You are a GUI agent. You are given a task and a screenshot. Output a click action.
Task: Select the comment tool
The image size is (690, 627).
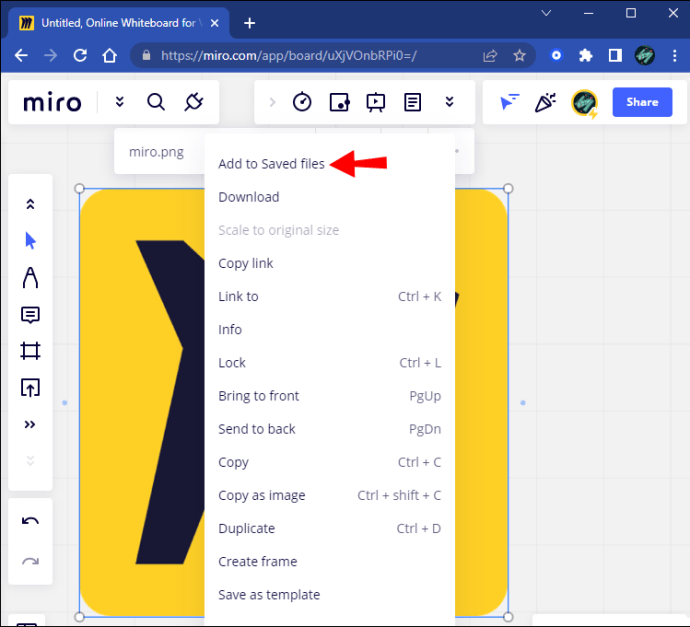[30, 315]
